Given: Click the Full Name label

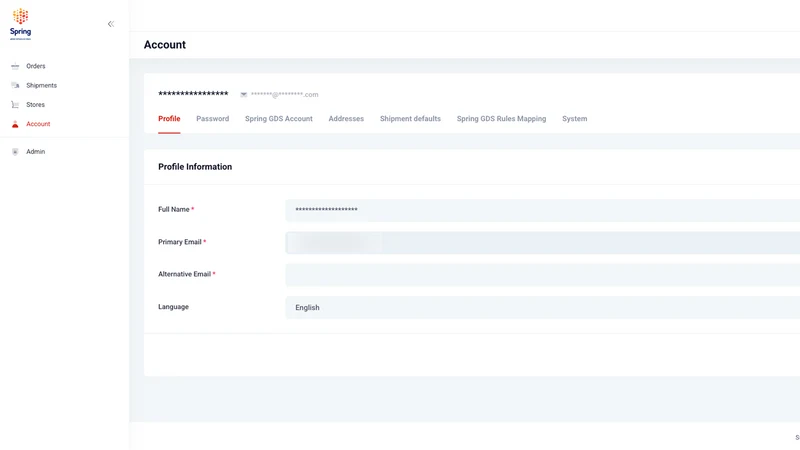Looking at the screenshot, I should pos(173,209).
